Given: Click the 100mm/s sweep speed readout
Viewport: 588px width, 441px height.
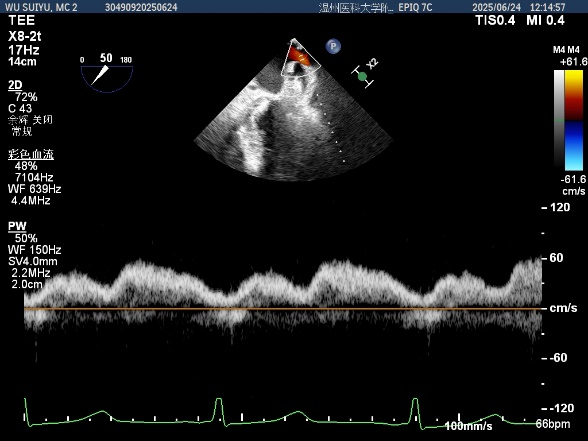Looking at the screenshot, I should [x=468, y=426].
